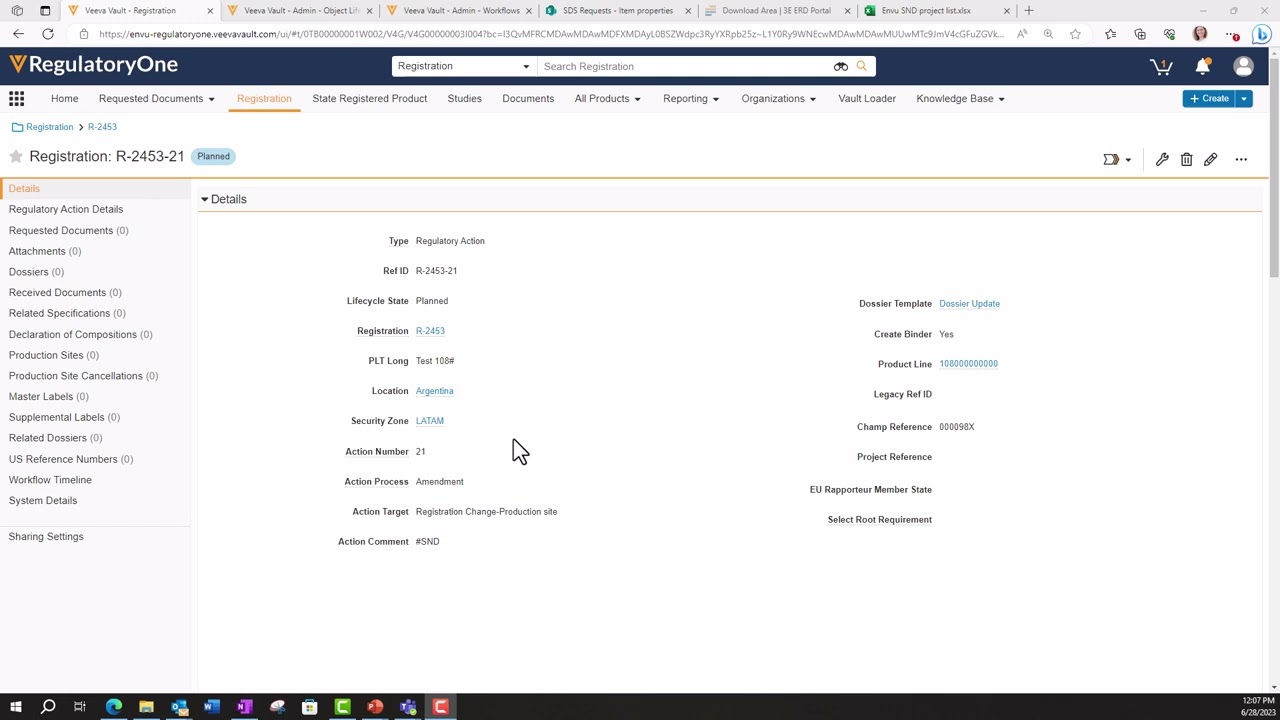The image size is (1280, 720).
Task: Refresh the browser page
Action: pyautogui.click(x=47, y=34)
